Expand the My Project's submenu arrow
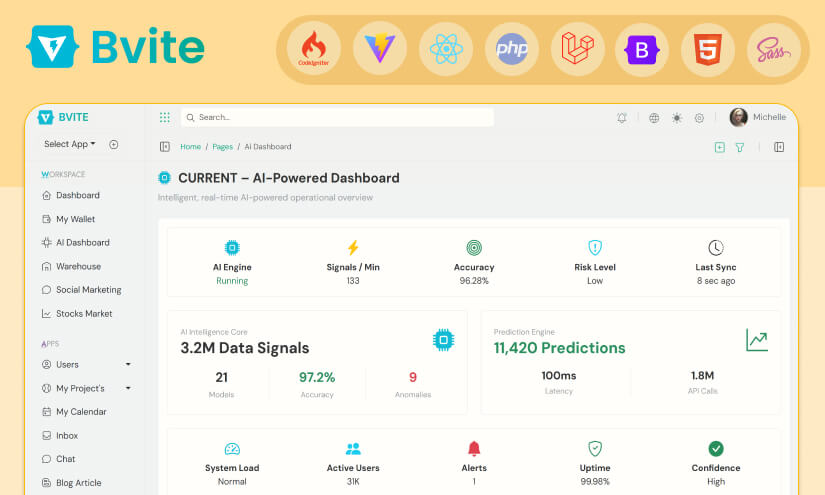The width and height of the screenshot is (825, 495). coord(128,388)
